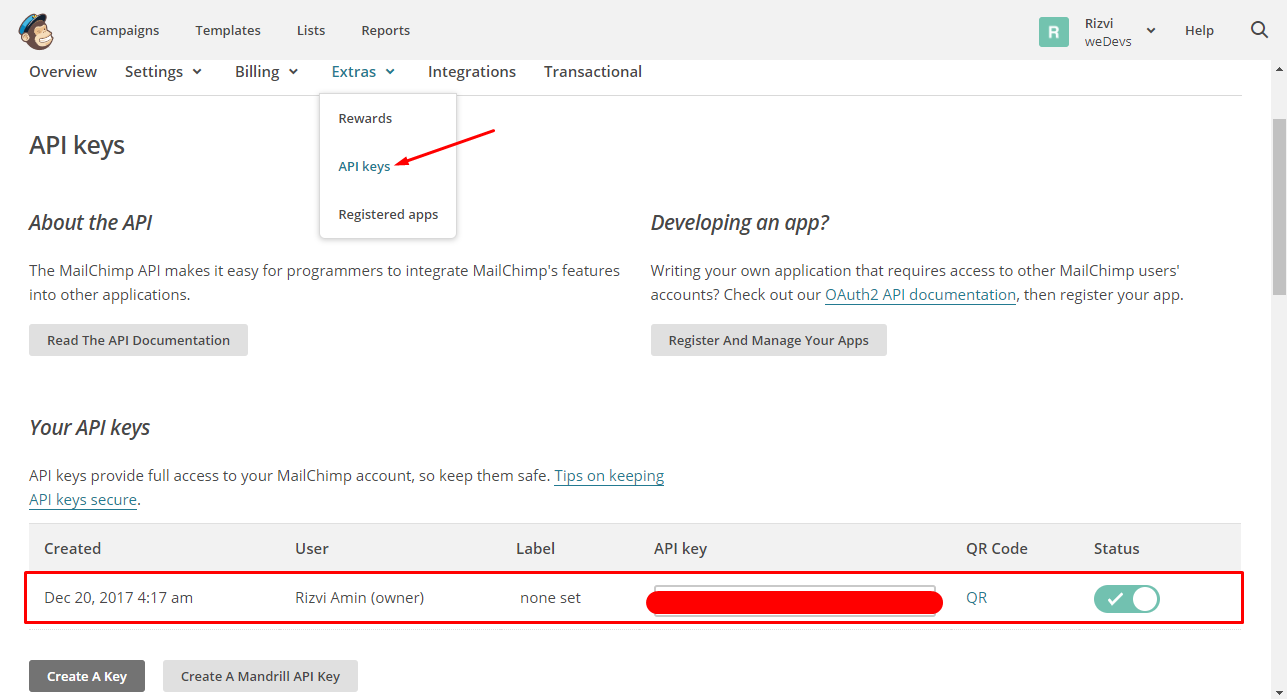Open the OAuth2 API documentation link
The image size is (1287, 699).
pyautogui.click(x=920, y=295)
